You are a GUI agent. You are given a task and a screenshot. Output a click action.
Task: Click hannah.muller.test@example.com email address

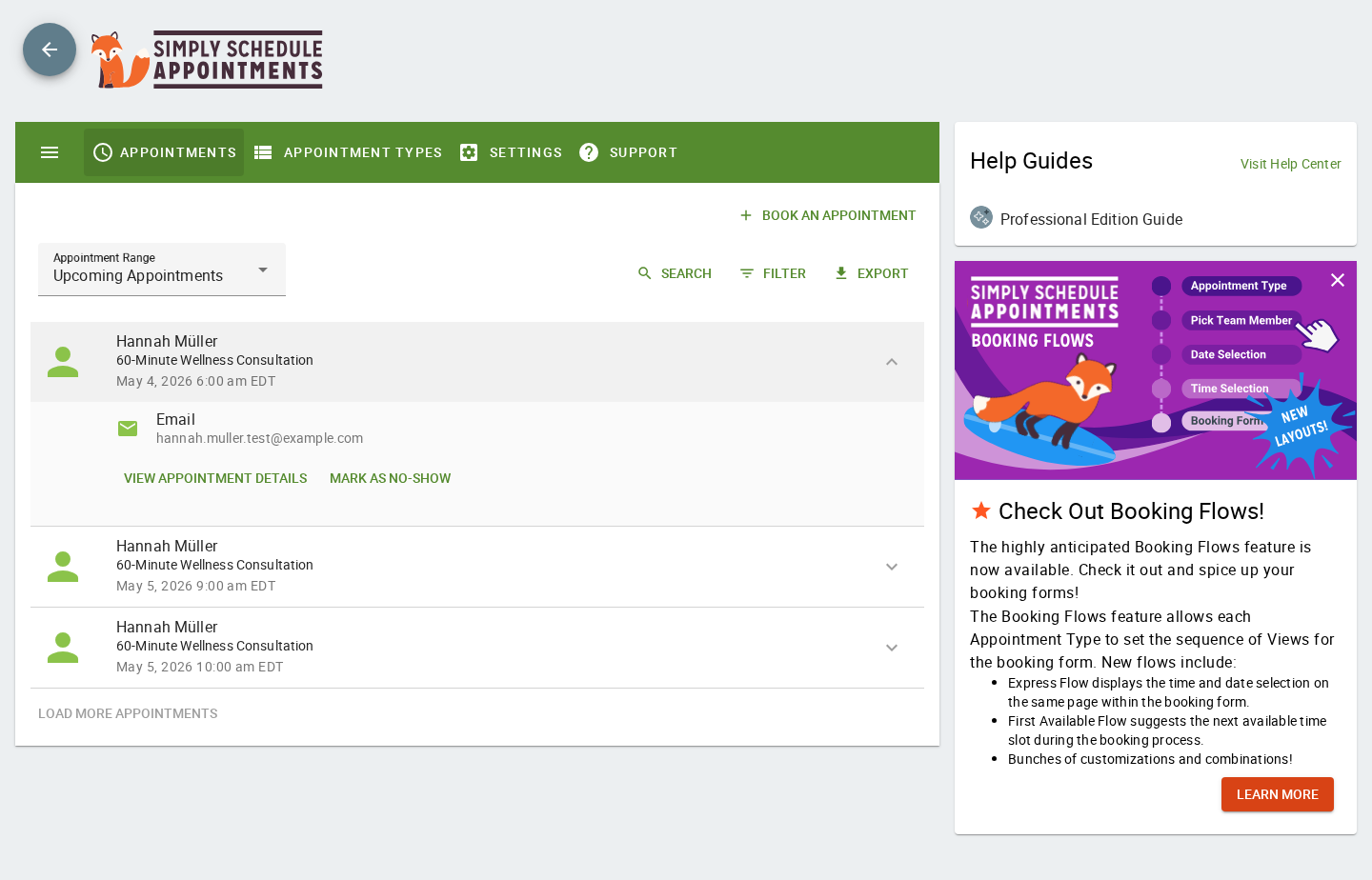259,438
